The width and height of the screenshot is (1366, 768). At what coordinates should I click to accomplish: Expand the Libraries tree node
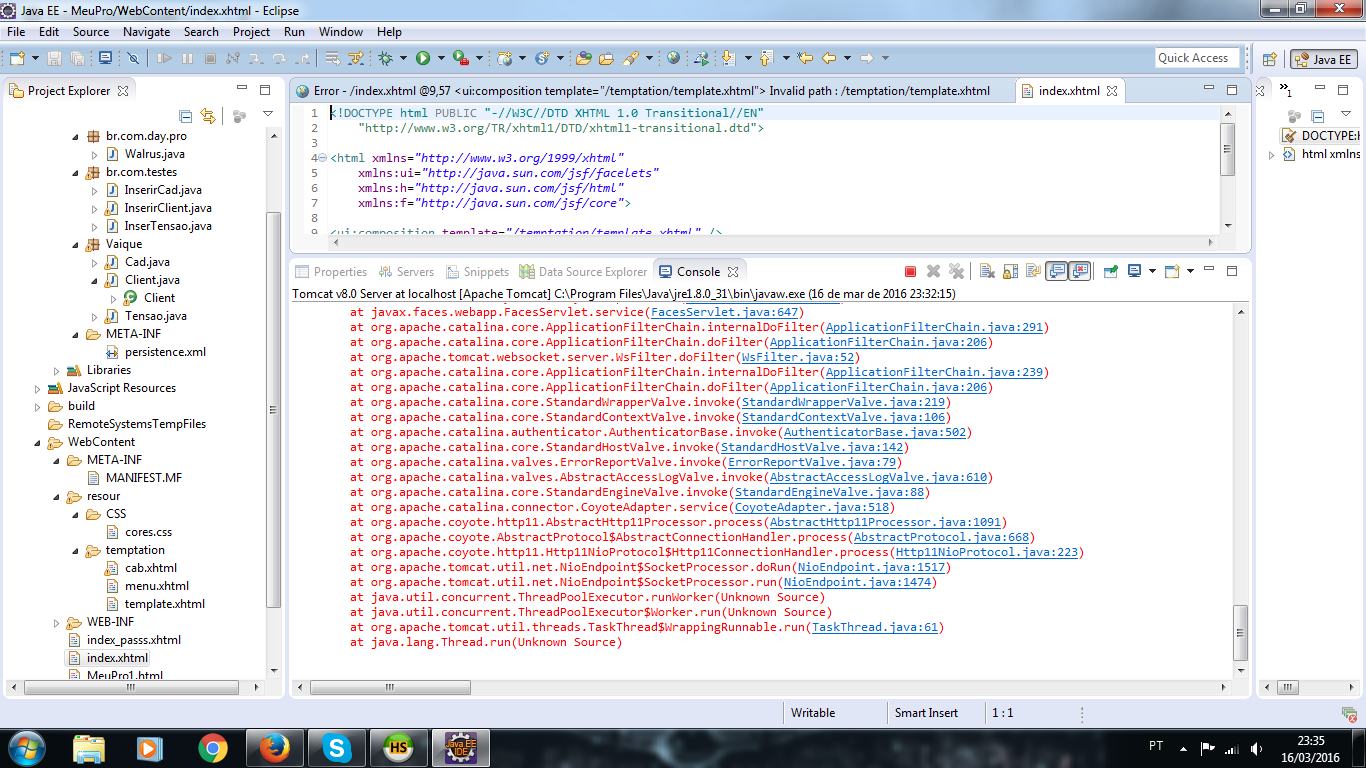point(57,370)
